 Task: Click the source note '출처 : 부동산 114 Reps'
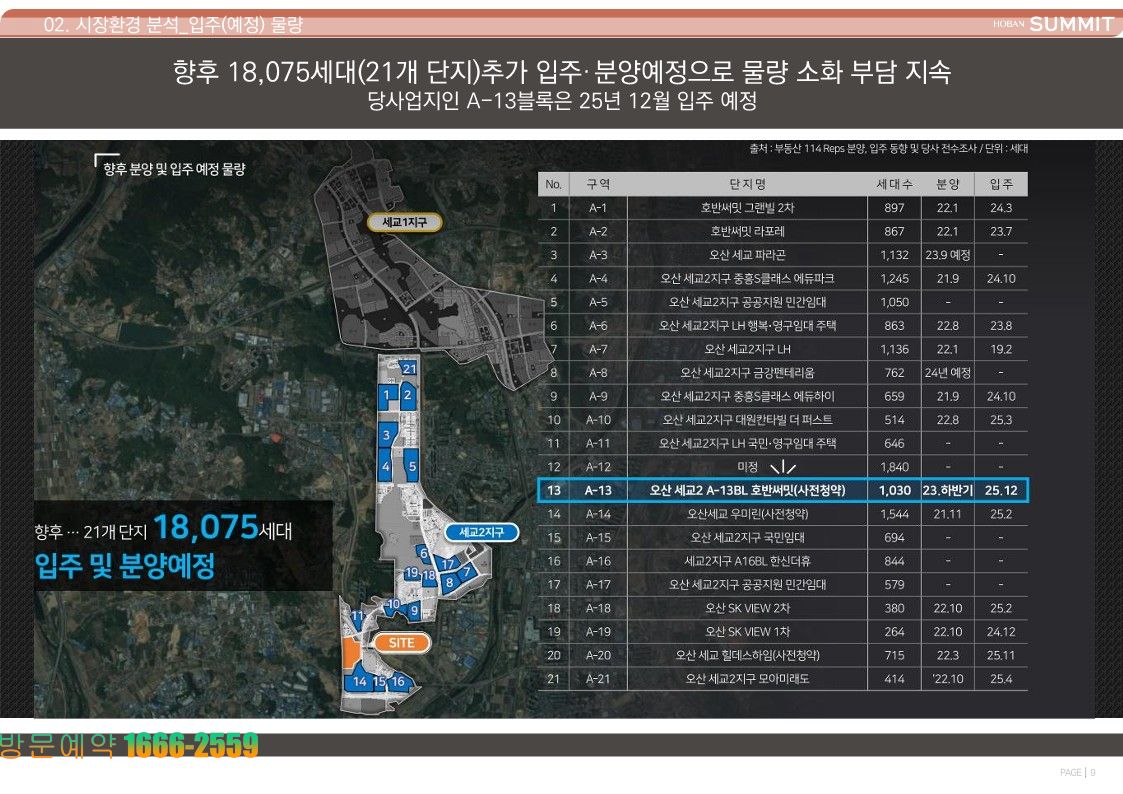(x=797, y=148)
